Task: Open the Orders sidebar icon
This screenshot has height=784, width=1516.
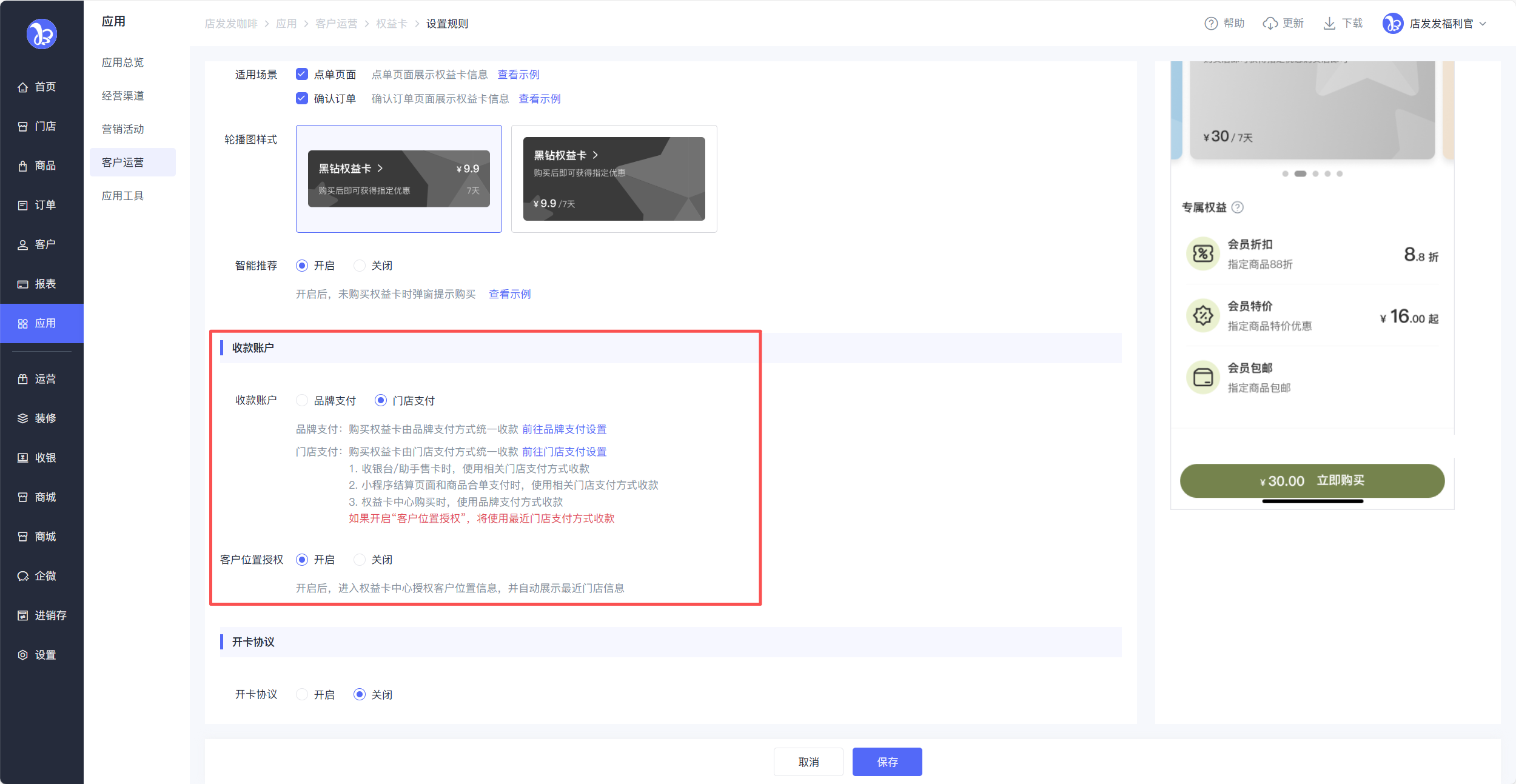Action: coord(23,206)
